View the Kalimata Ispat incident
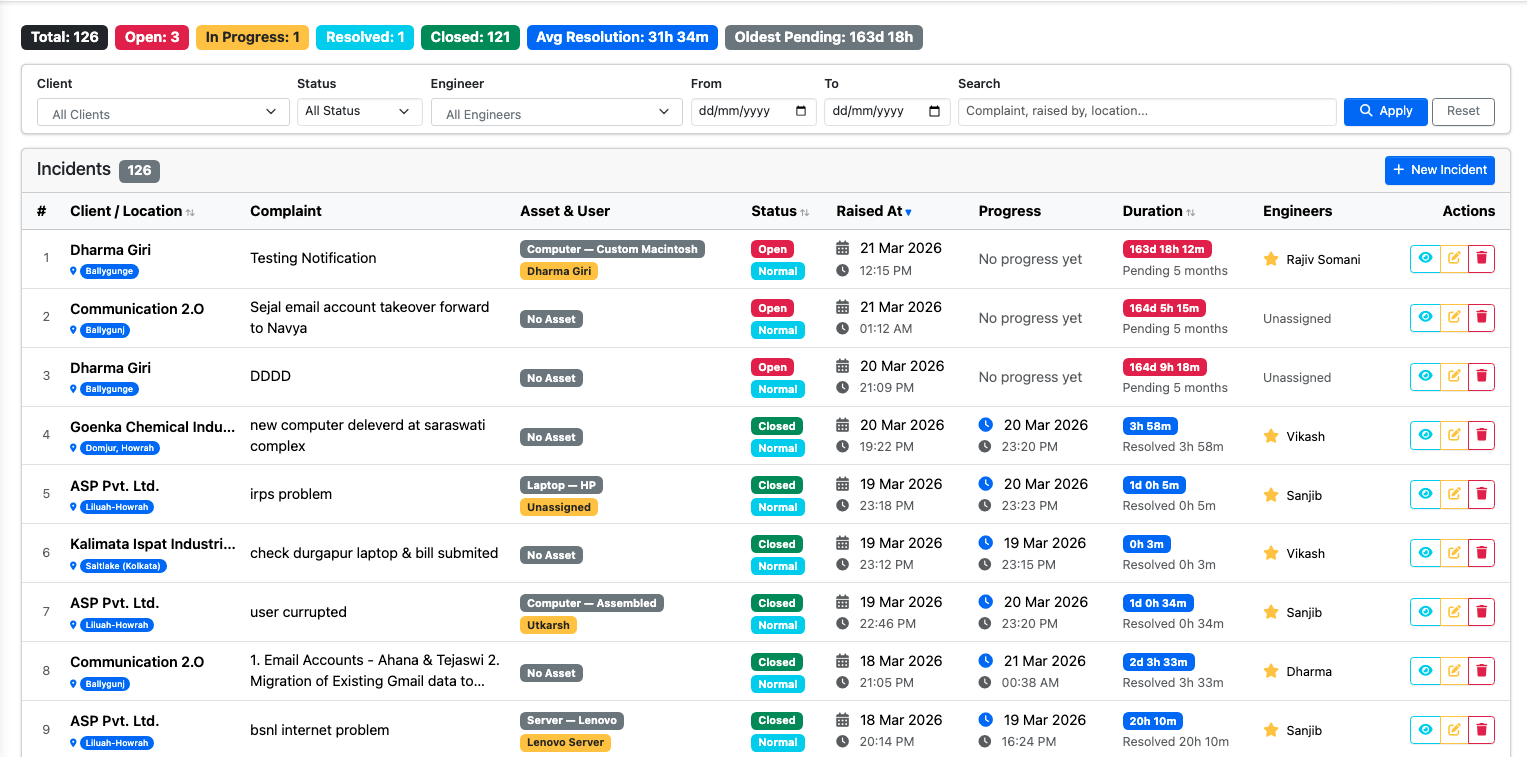Image resolution: width=1527 pixels, height=757 pixels. pos(1425,553)
